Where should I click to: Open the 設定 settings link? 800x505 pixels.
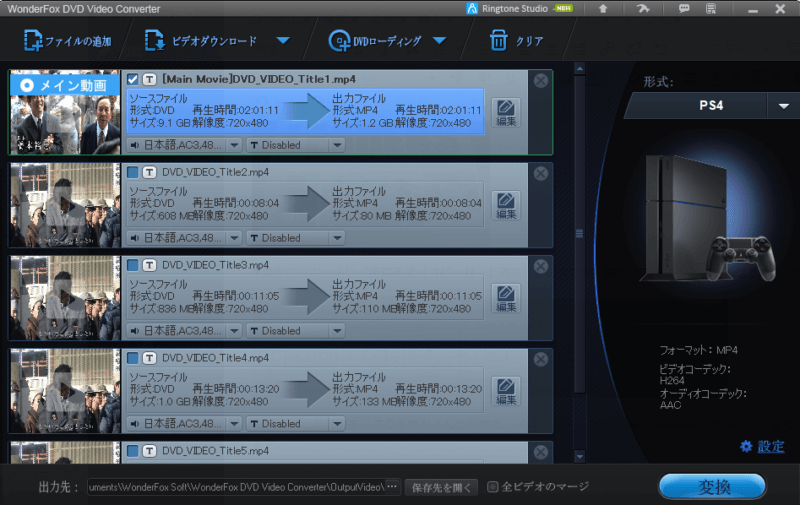762,446
